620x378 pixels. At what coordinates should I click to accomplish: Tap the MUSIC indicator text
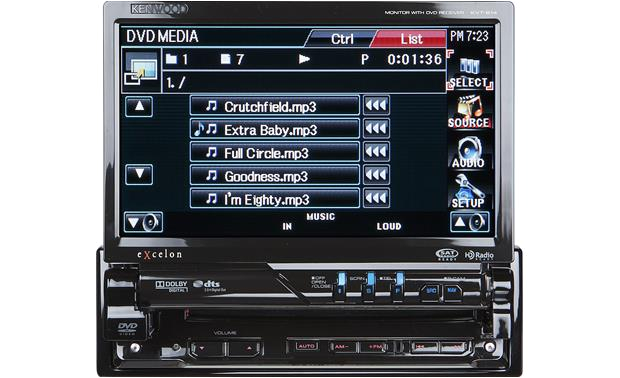[x=320, y=217]
